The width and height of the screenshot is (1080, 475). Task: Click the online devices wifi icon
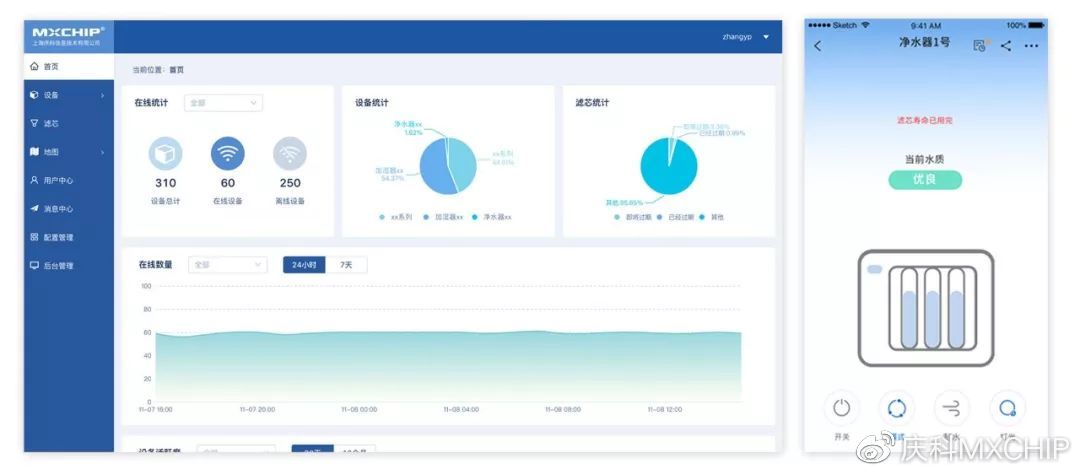click(227, 154)
